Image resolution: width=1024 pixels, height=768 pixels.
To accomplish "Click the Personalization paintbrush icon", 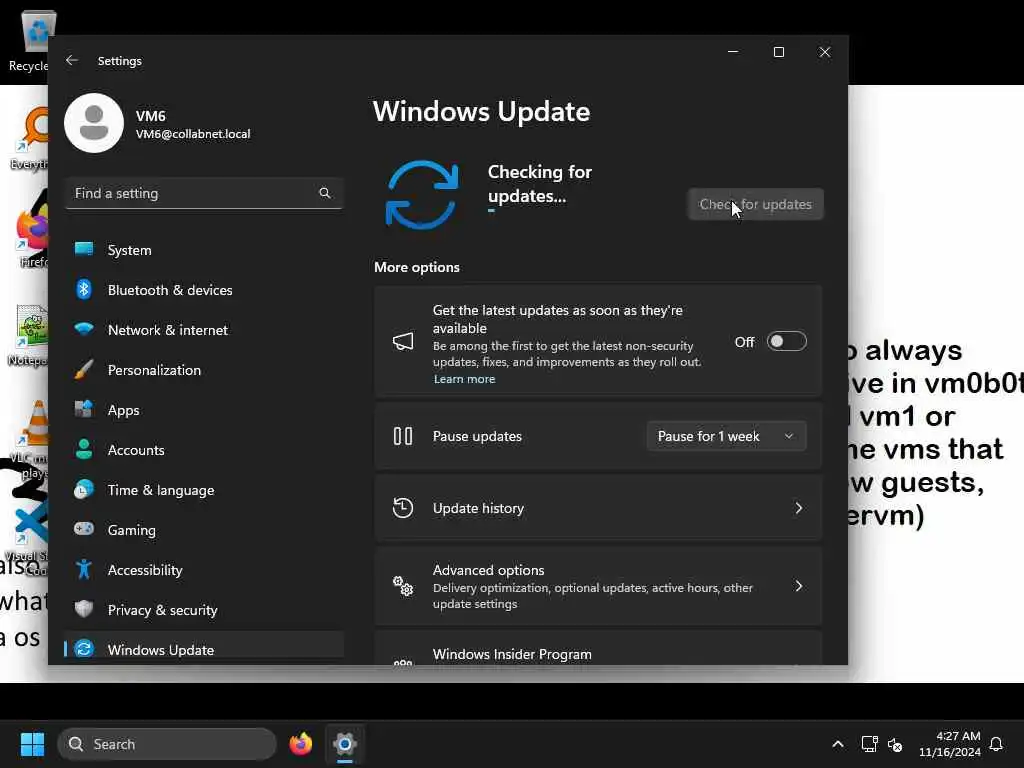I will [84, 369].
